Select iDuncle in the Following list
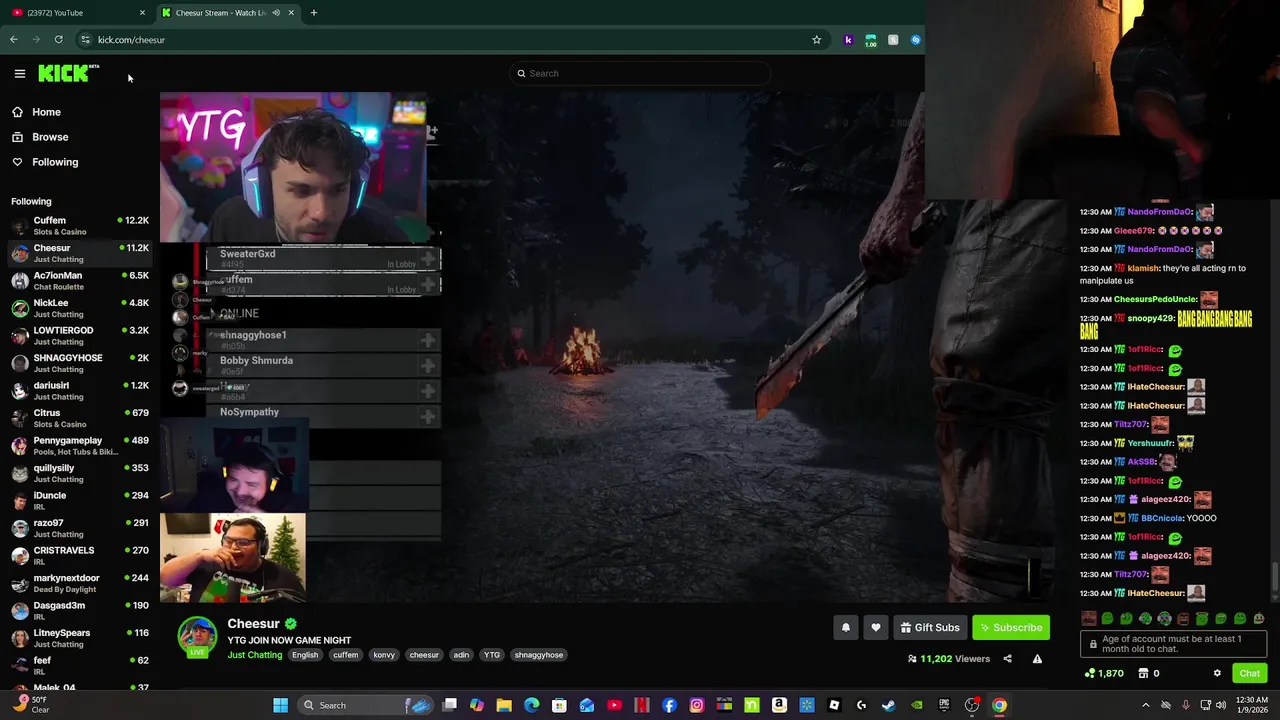Image resolution: width=1280 pixels, height=720 pixels. point(80,501)
